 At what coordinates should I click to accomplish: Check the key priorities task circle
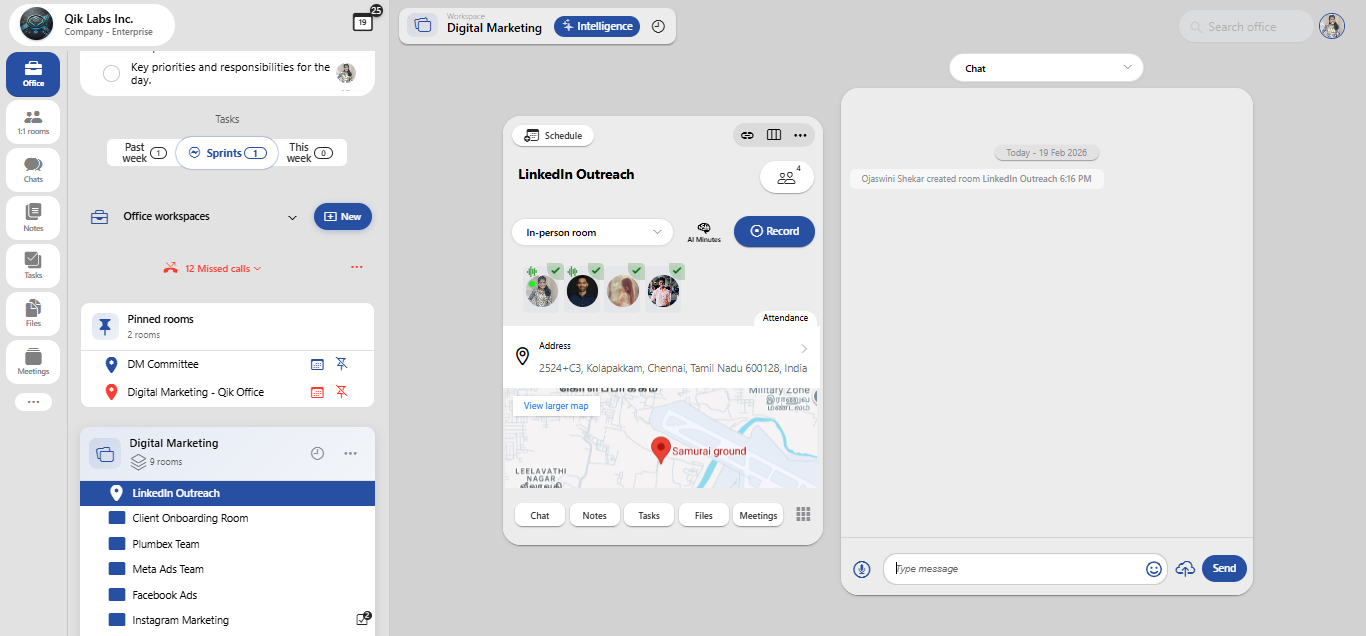[112, 73]
